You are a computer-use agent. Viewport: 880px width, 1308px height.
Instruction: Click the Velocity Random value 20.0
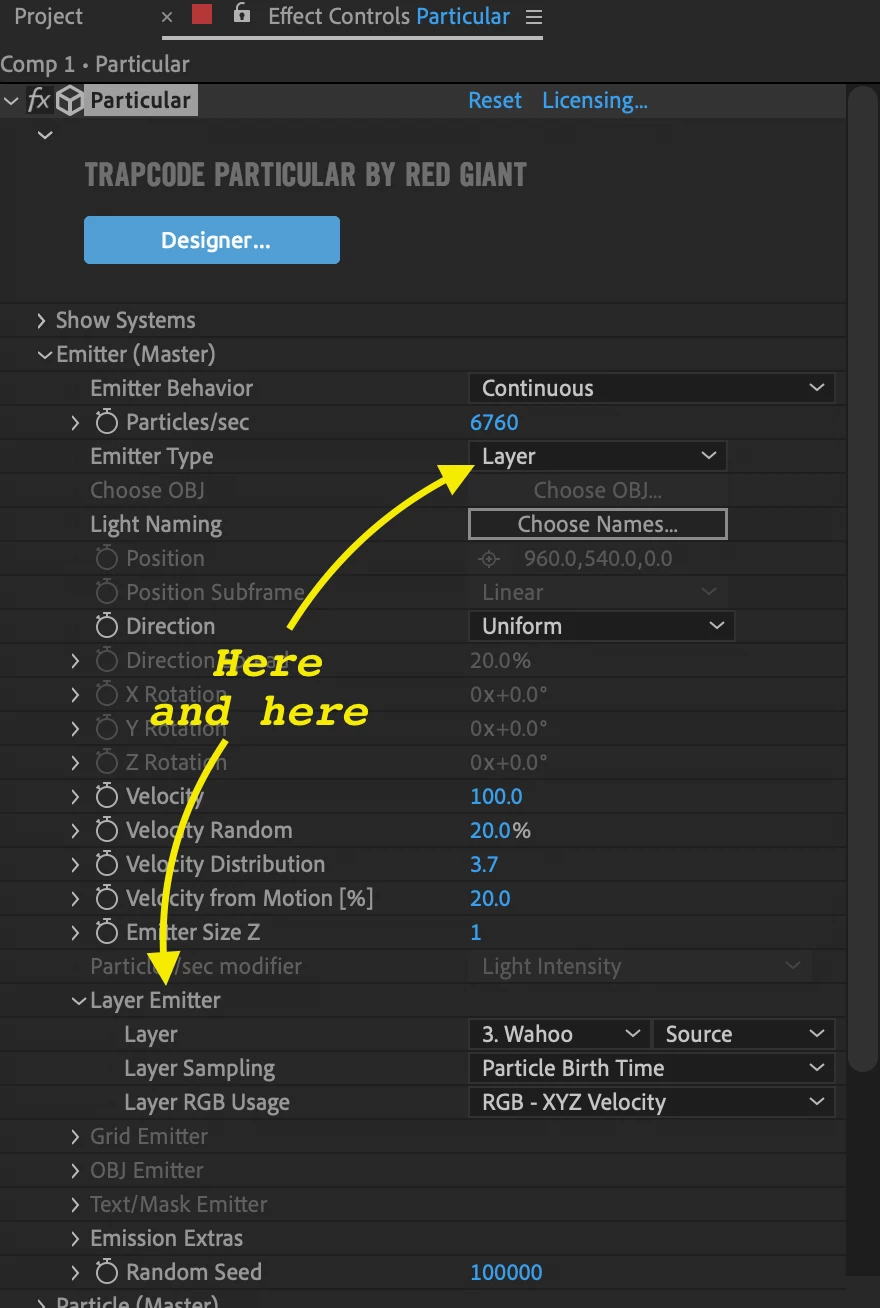[x=491, y=830]
